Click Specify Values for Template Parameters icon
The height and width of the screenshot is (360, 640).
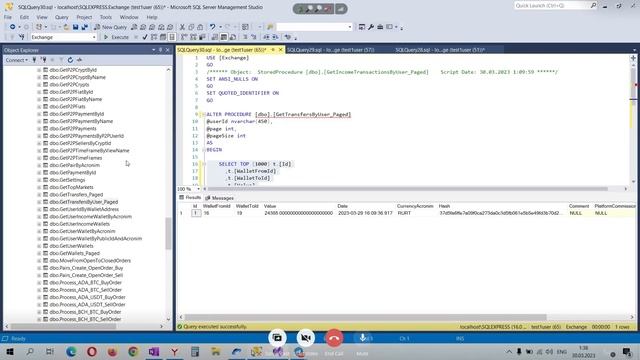(288, 37)
